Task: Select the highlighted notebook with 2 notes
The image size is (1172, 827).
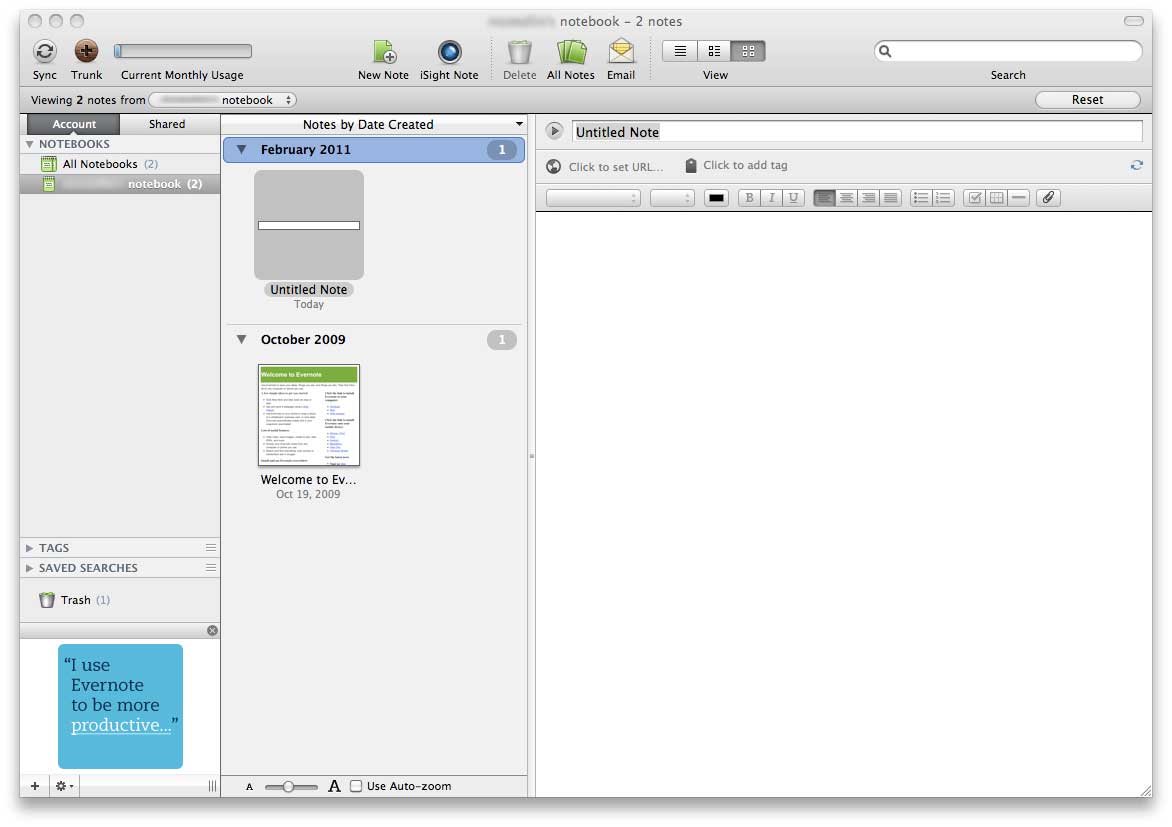Action: [120, 184]
